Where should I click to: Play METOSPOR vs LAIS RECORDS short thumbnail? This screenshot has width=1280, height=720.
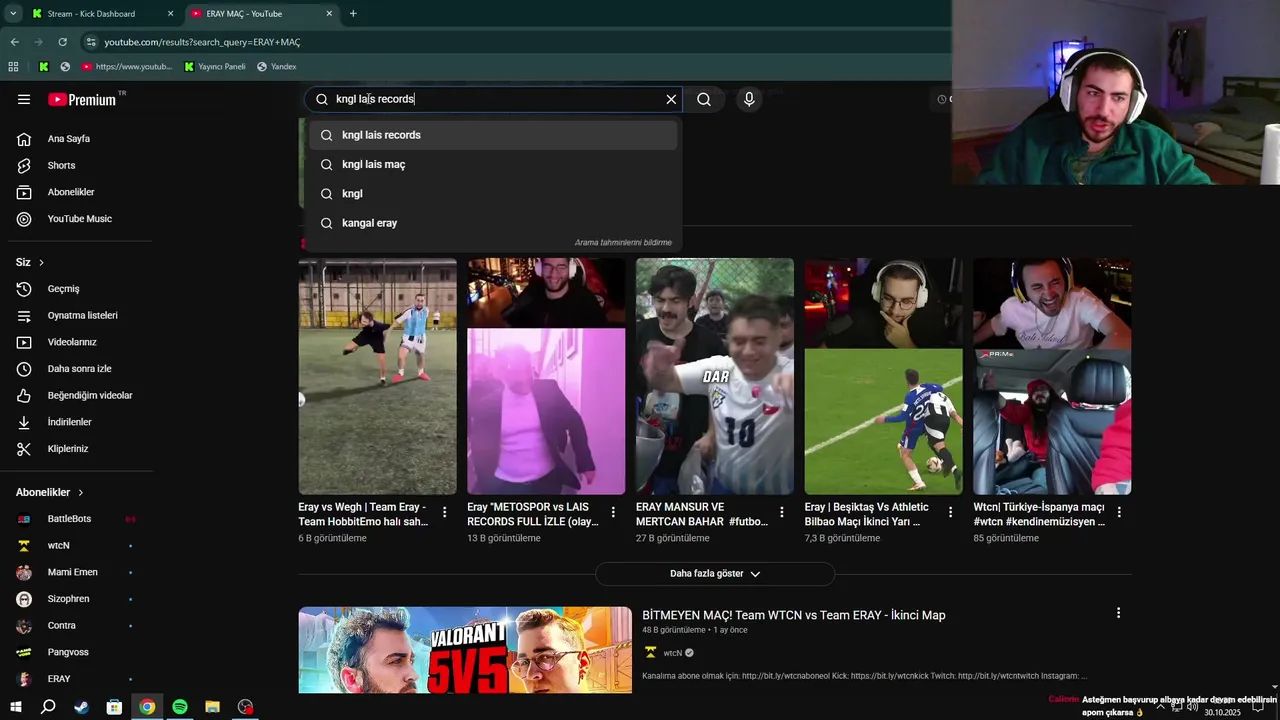point(546,376)
